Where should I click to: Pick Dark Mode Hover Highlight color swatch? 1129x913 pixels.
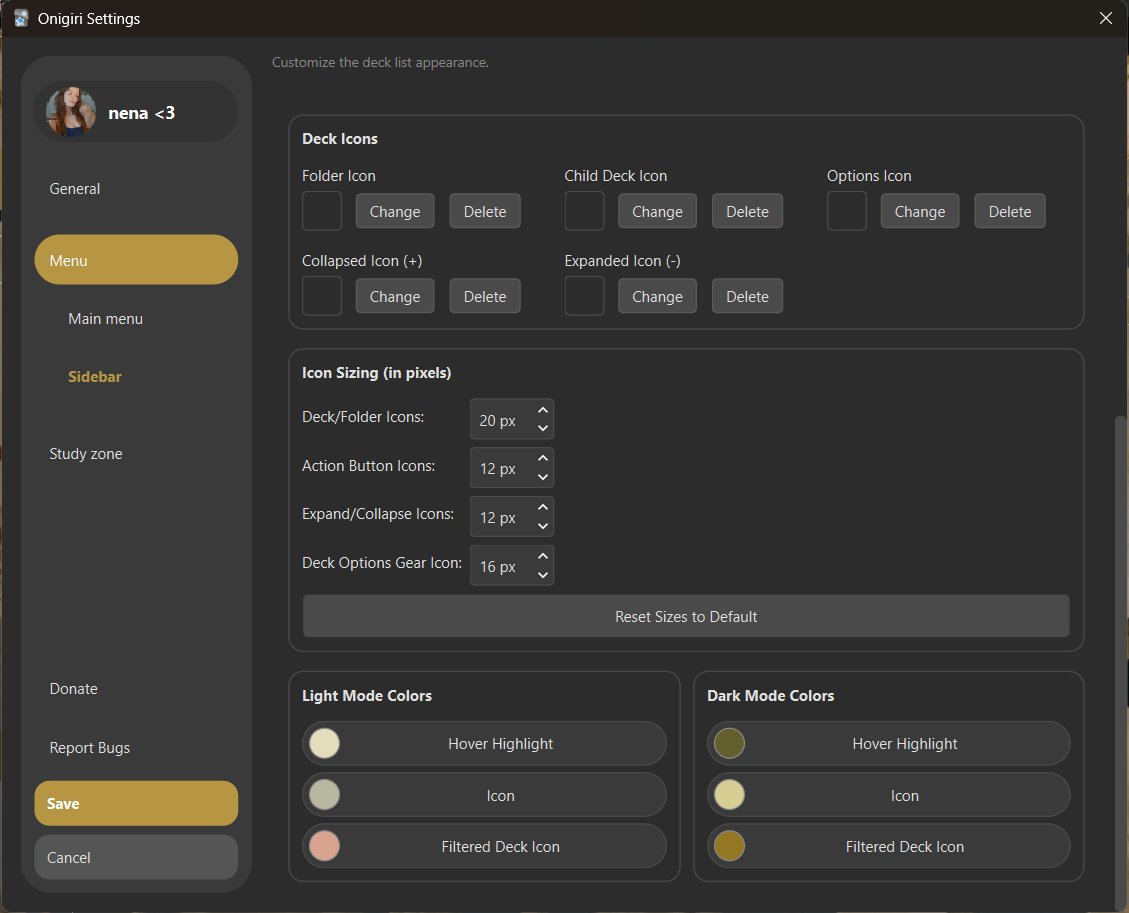click(729, 743)
